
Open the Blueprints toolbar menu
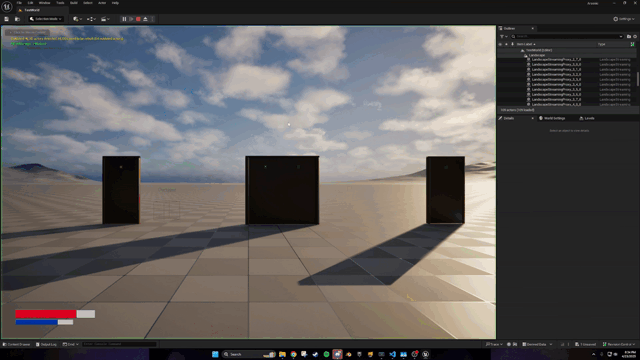pos(91,19)
